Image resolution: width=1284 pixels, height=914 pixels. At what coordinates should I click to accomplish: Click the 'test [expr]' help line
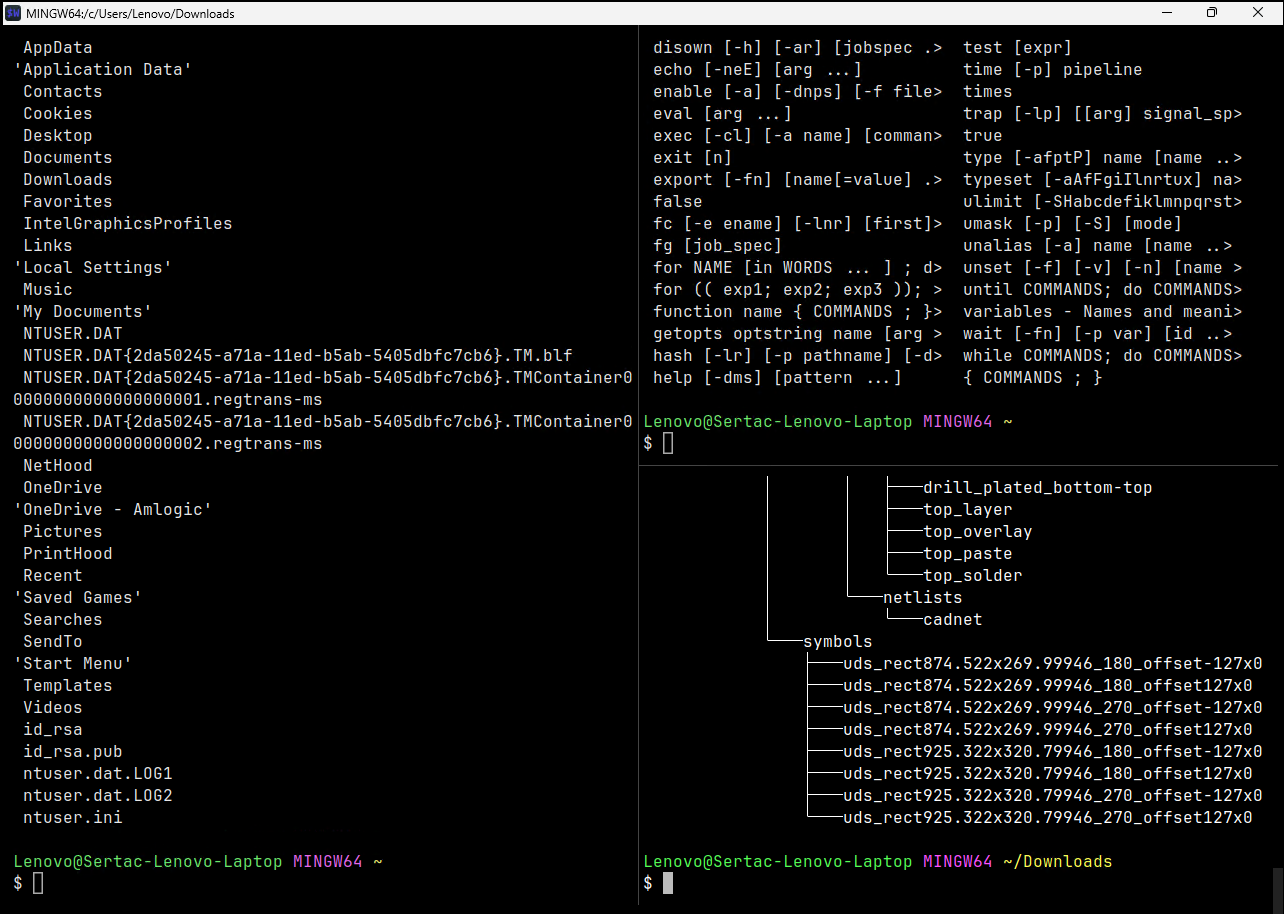(x=1018, y=48)
